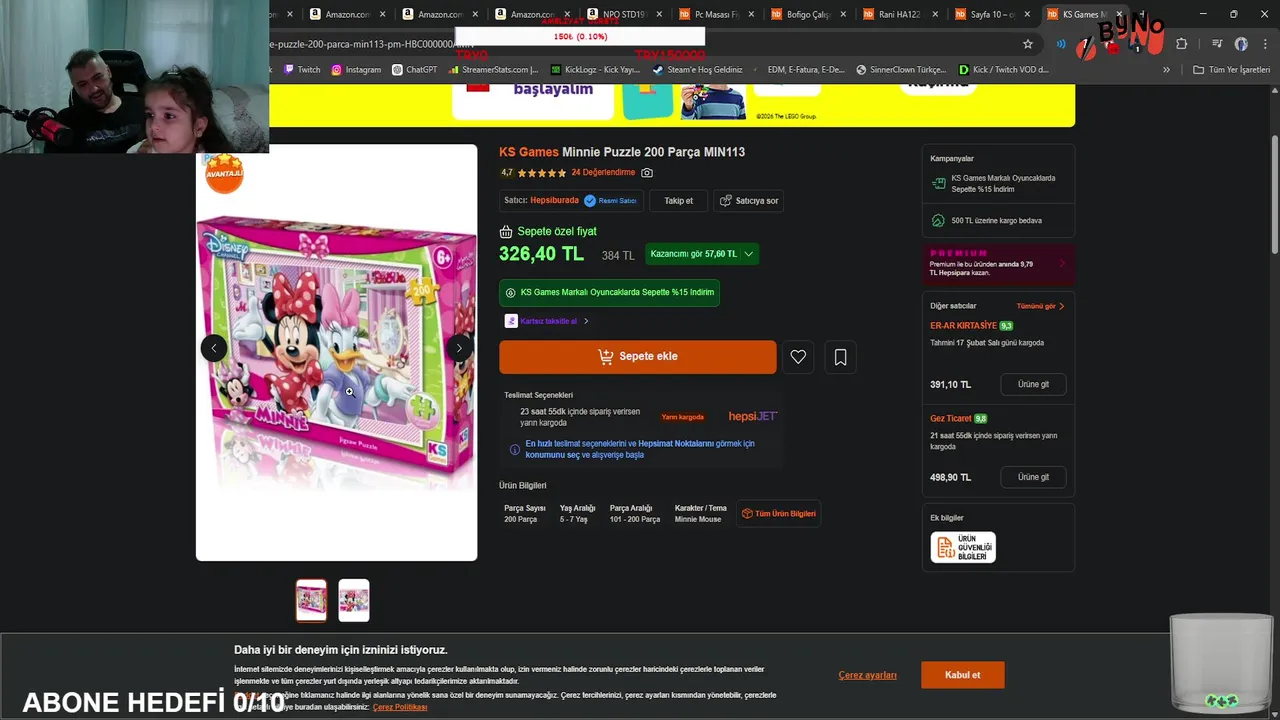Image resolution: width=1280 pixels, height=720 pixels.
Task: Bookmark this page with the star icon
Action: point(1027,44)
